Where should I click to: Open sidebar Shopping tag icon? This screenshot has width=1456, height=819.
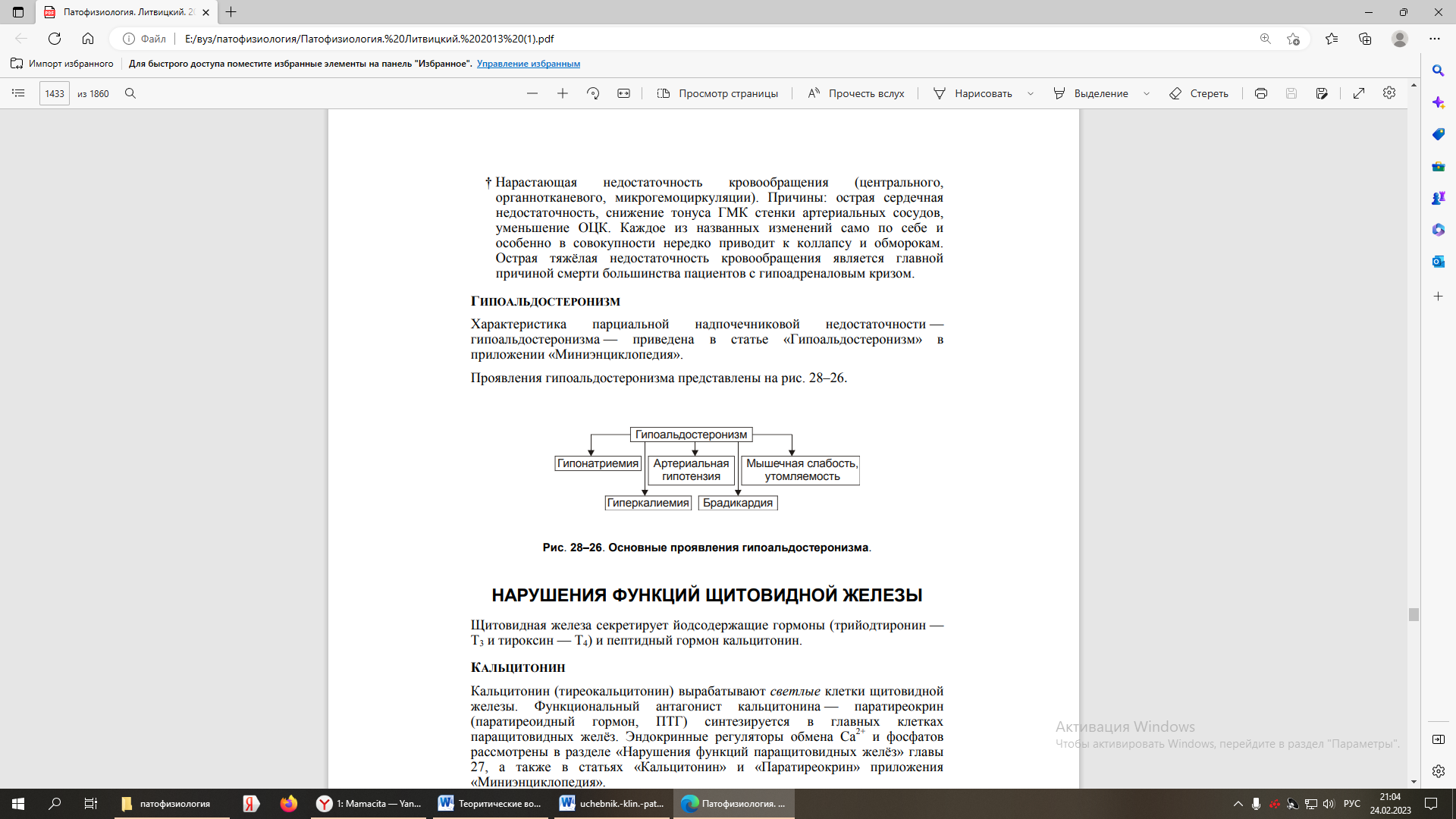(x=1438, y=134)
